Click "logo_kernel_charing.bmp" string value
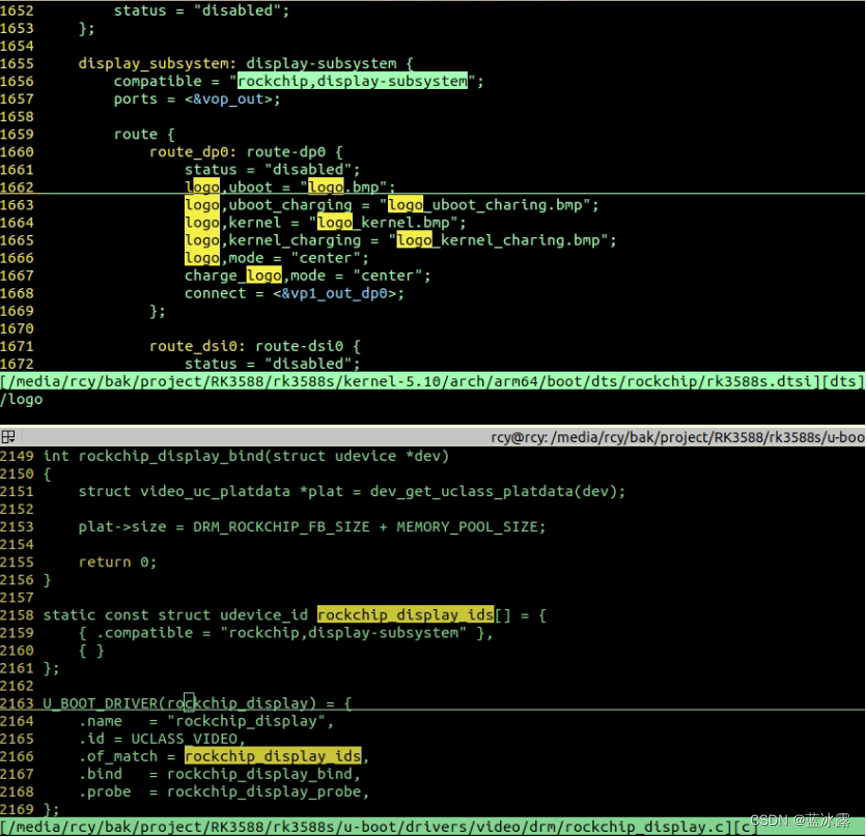The width and height of the screenshot is (866, 837). [x=498, y=240]
